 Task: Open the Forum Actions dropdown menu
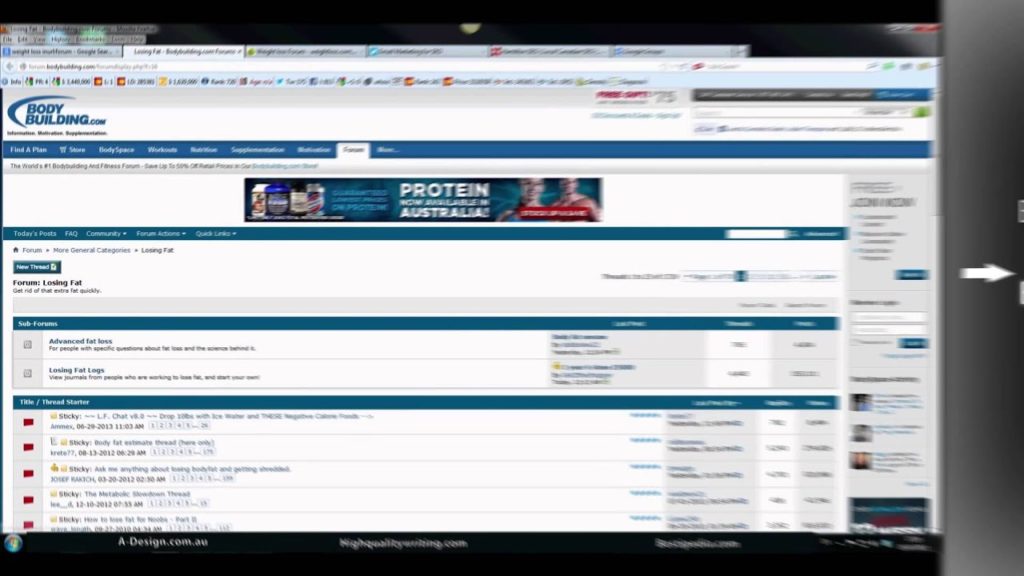coord(161,234)
